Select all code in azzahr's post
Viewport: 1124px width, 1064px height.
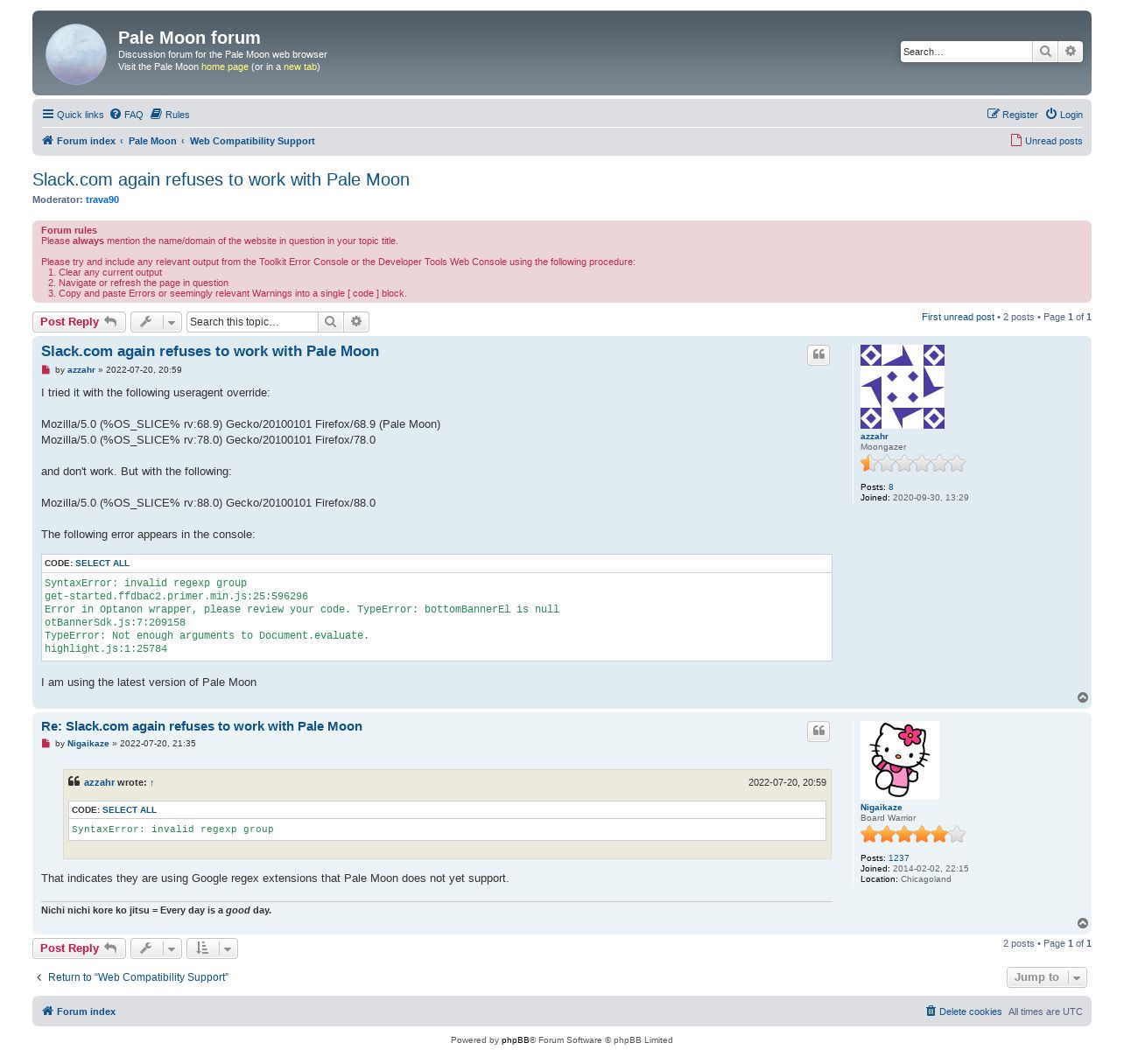102,563
